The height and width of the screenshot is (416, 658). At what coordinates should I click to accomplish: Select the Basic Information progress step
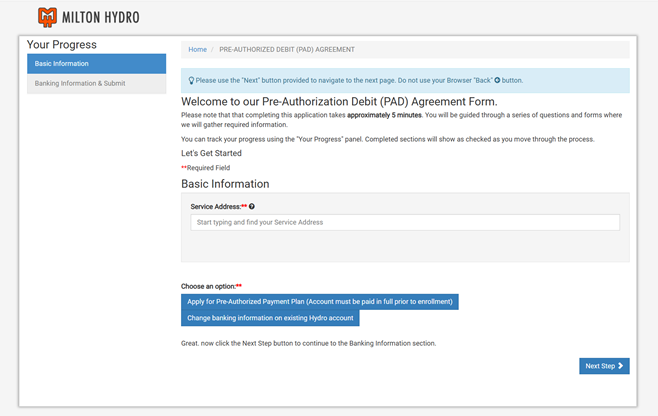click(97, 64)
